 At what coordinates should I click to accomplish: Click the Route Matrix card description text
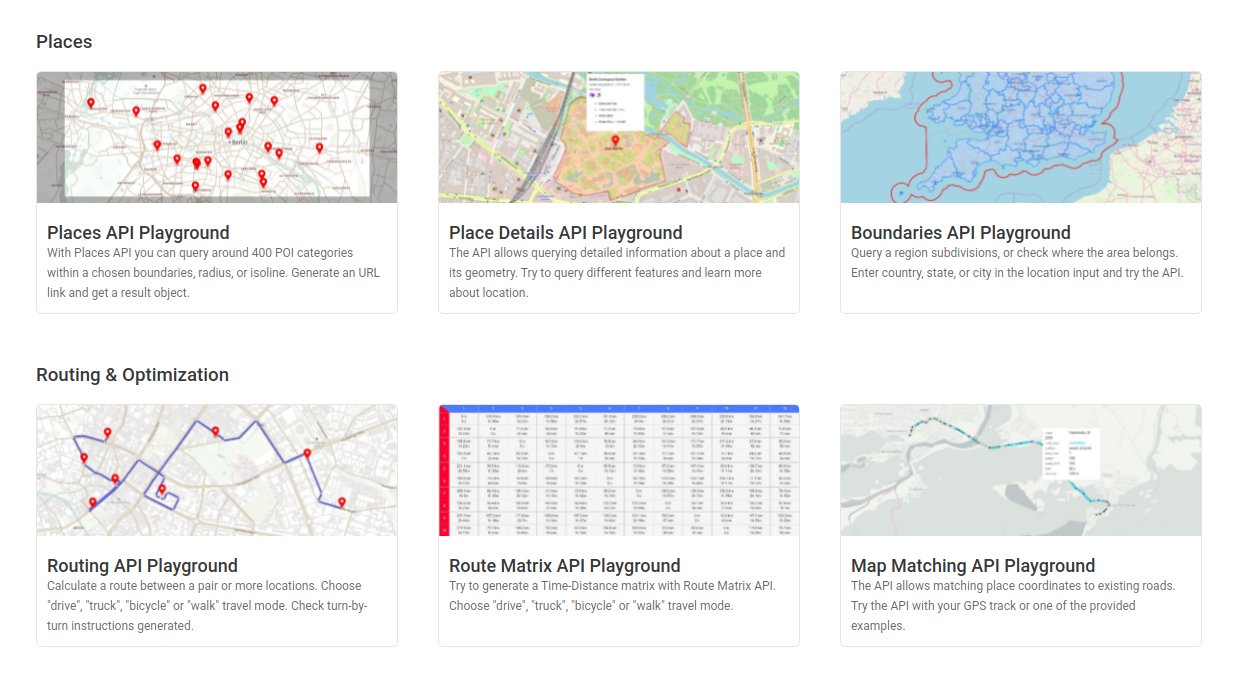click(618, 595)
